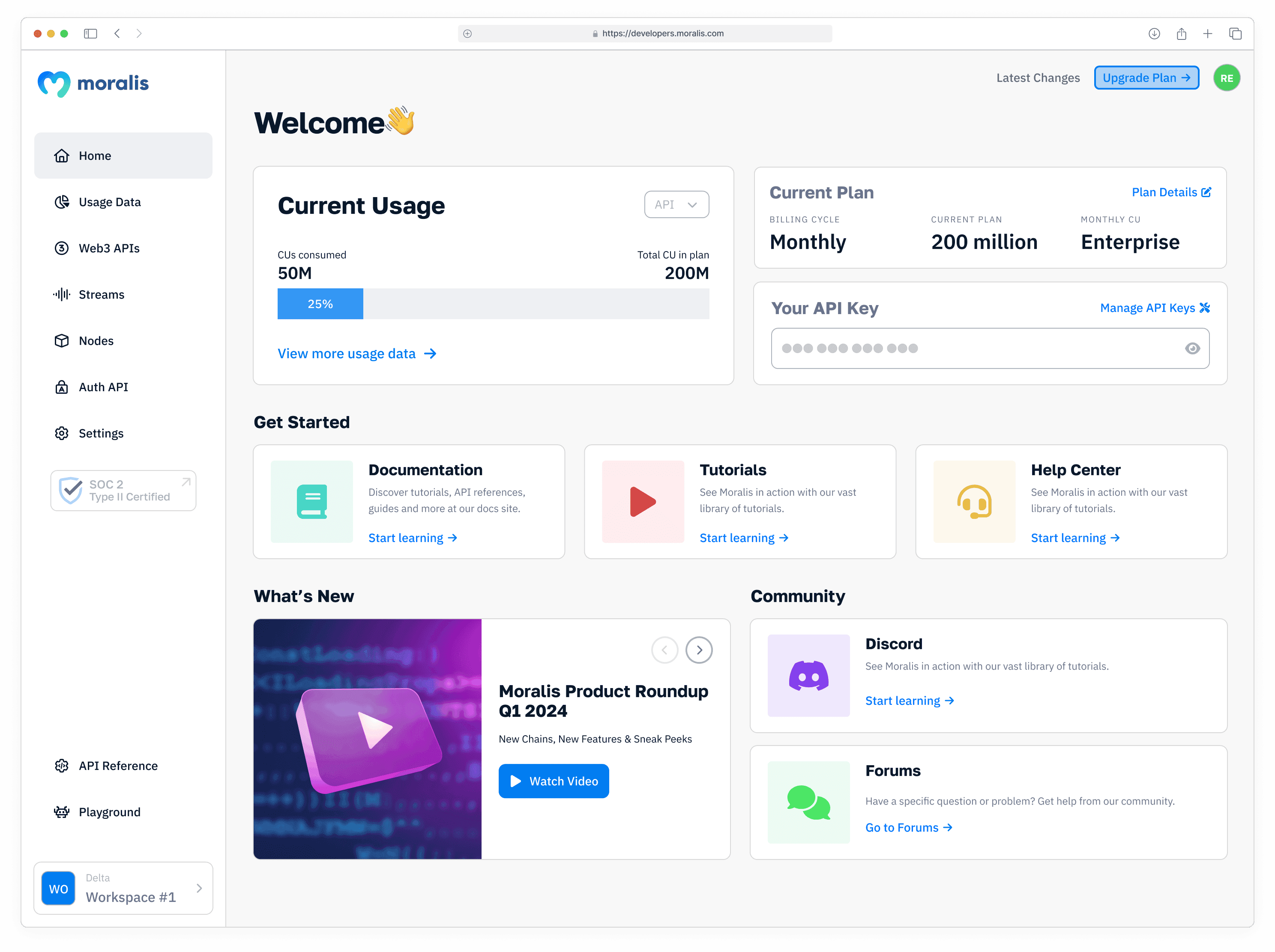Open the Latest Changes link
This screenshot has width=1275, height=952.
pos(1038,78)
